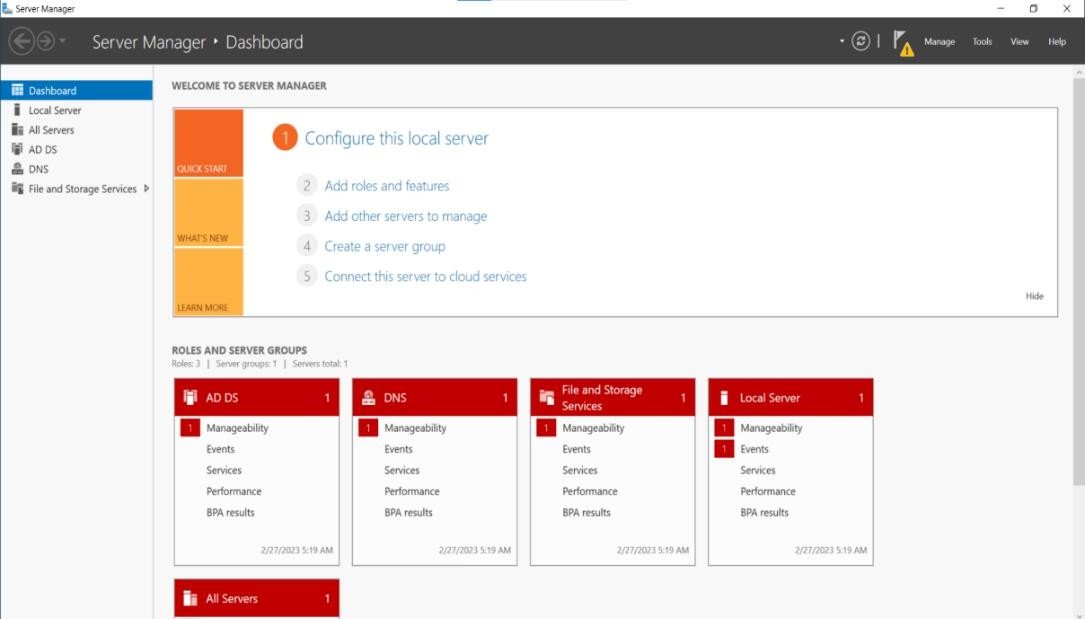Click DNS tile header icon
This screenshot has height=619, width=1085.
coord(368,397)
